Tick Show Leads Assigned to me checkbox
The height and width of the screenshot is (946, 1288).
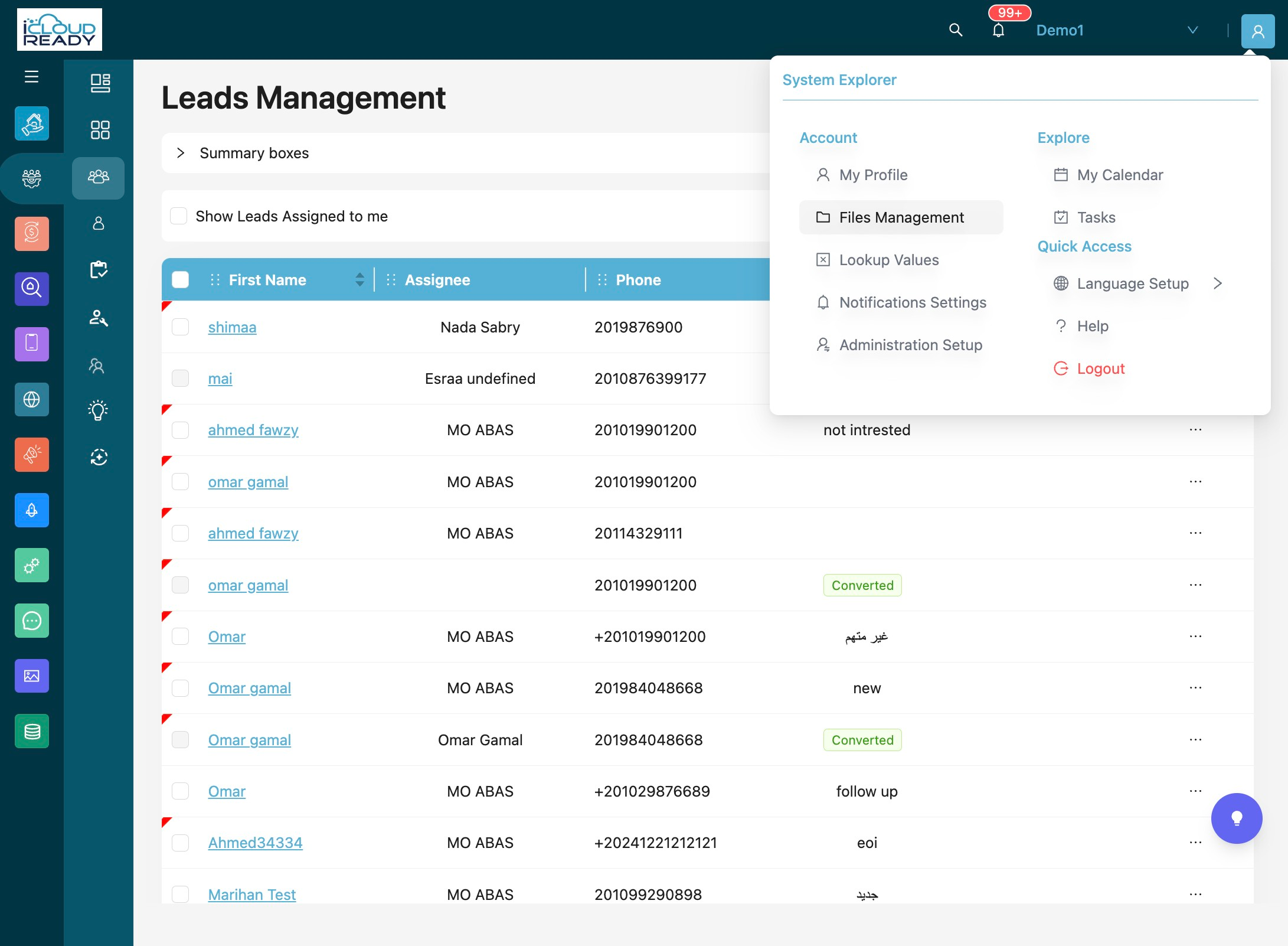click(x=179, y=216)
